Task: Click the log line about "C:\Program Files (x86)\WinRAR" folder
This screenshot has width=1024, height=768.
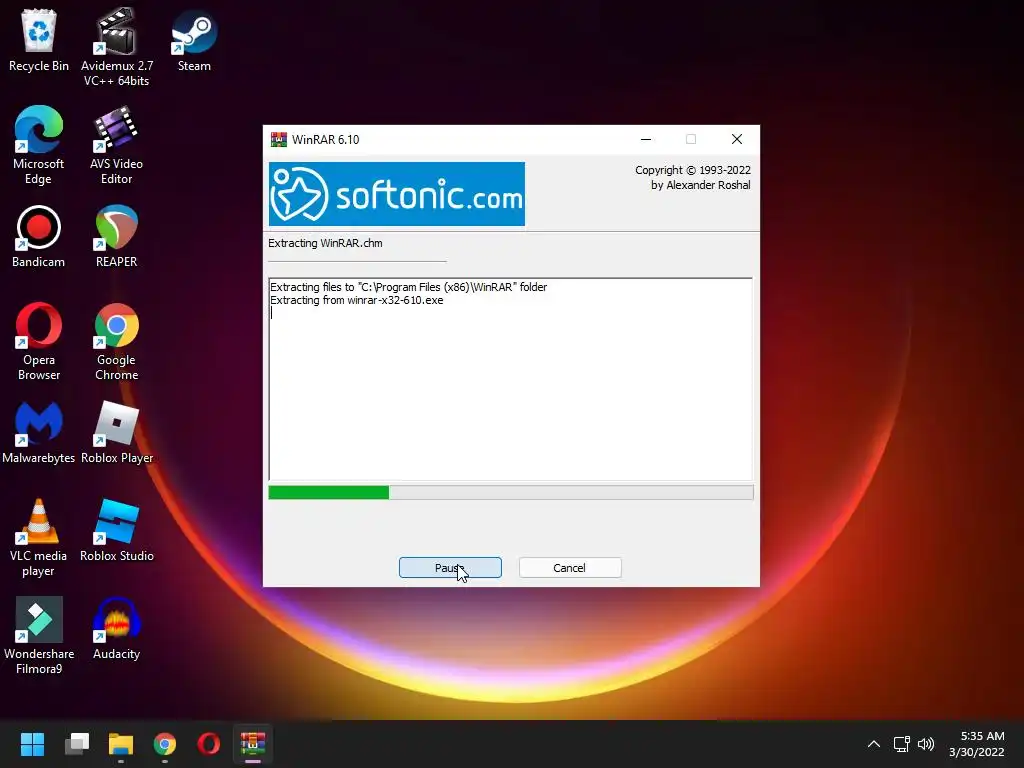Action: 408,287
